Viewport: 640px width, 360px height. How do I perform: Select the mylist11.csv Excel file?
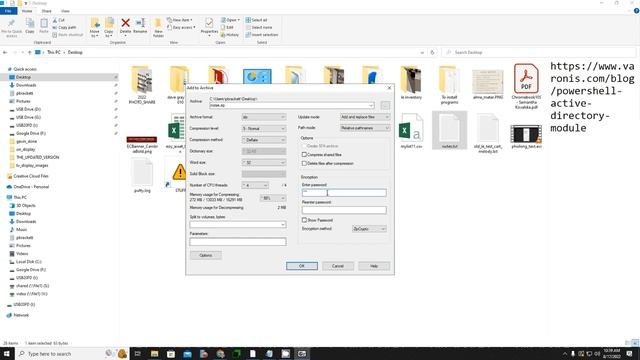pos(411,131)
